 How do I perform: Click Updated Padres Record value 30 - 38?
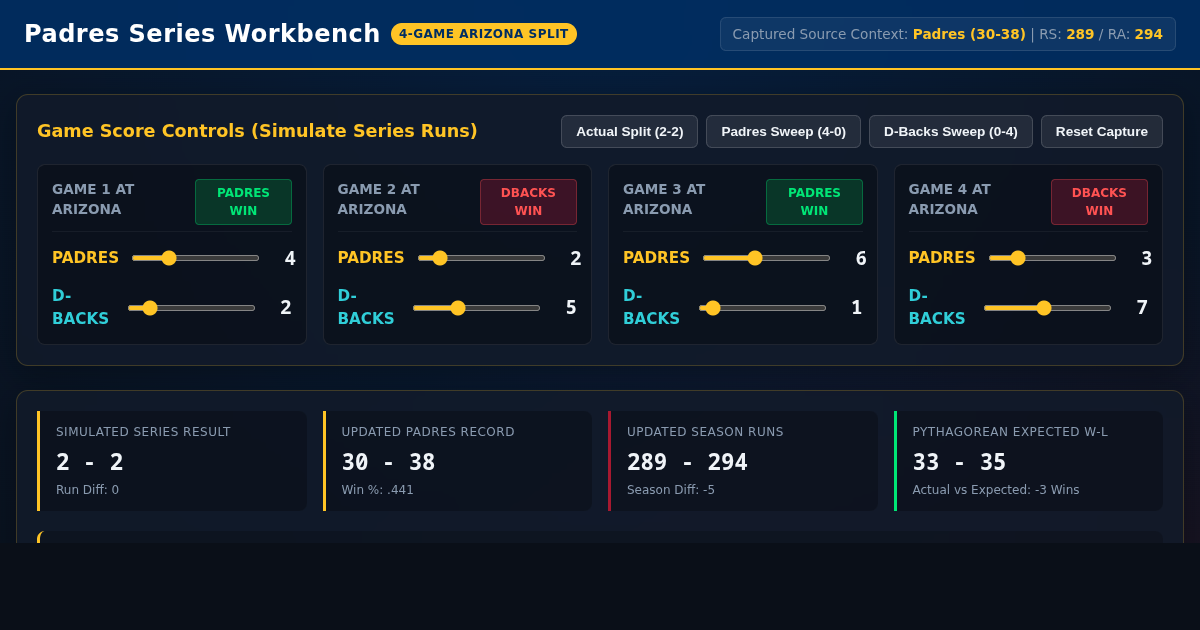[389, 462]
